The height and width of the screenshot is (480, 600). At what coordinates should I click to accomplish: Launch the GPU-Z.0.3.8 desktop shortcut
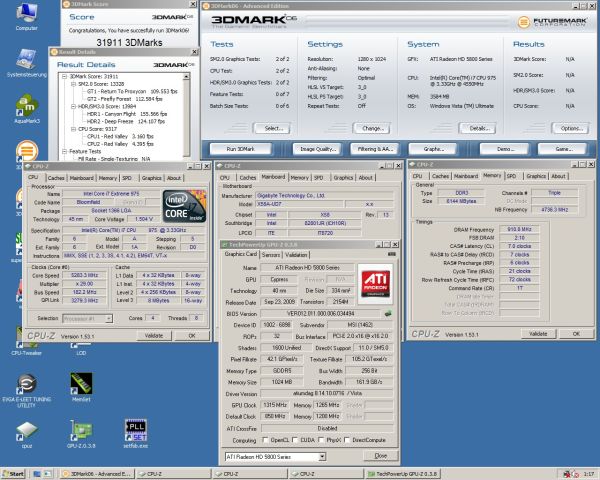coord(81,433)
